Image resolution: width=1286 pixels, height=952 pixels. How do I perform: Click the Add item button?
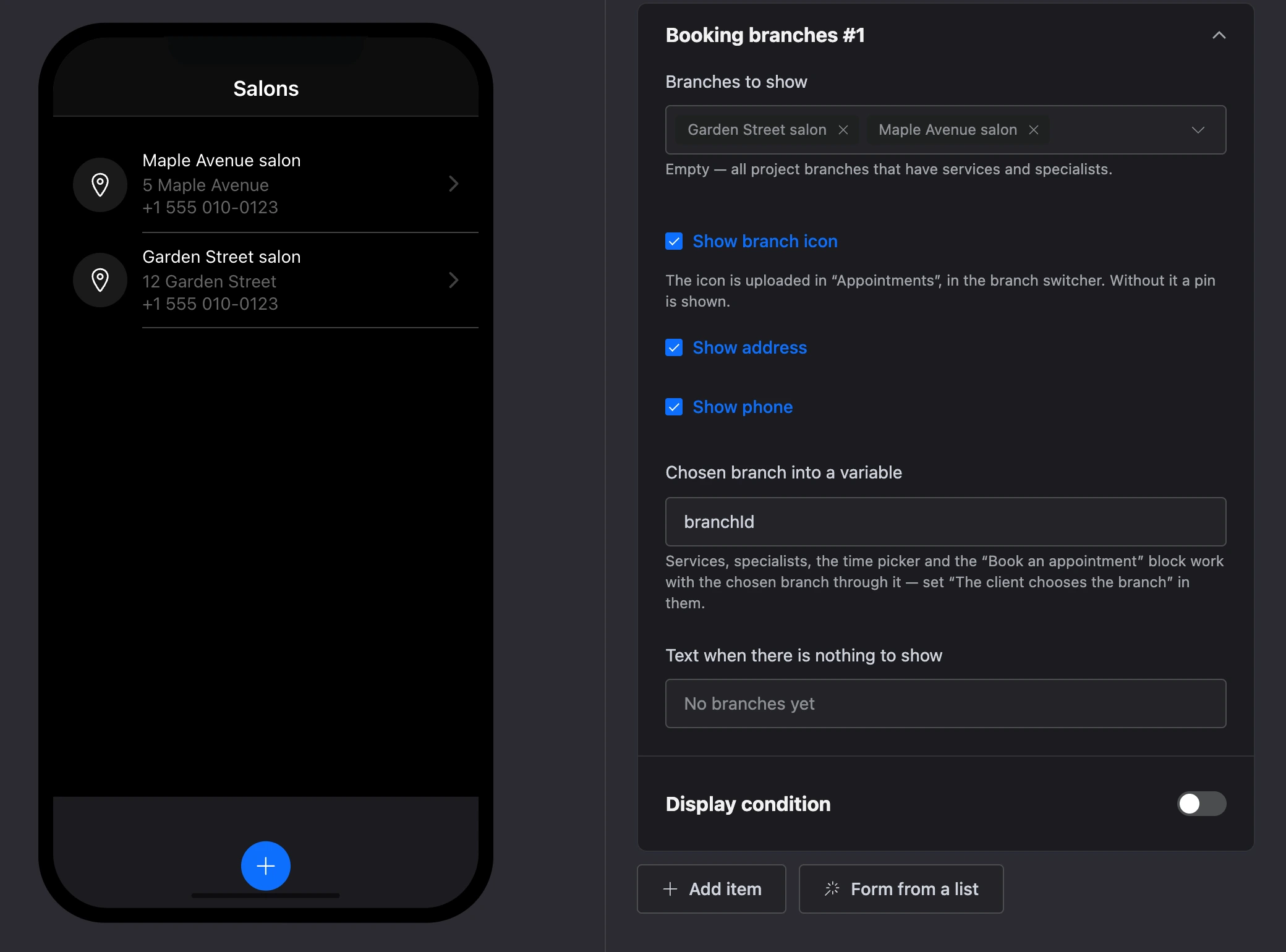pos(712,889)
